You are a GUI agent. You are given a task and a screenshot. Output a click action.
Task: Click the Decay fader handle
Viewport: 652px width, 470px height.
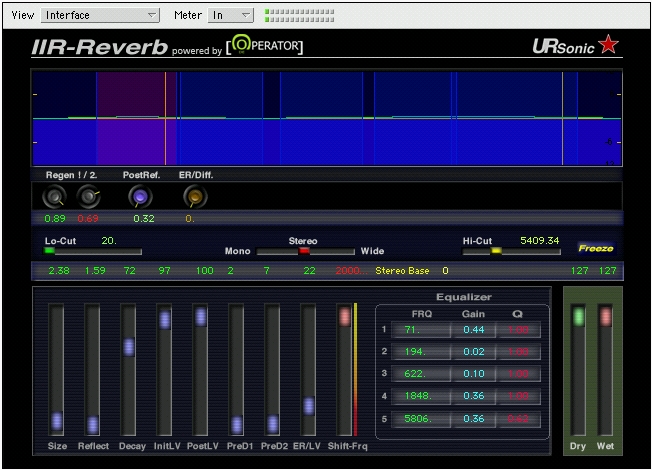(128, 346)
